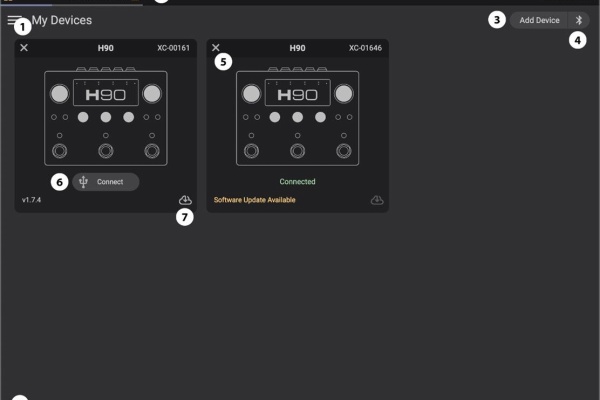This screenshot has width=600, height=400.
Task: Select the H90 XC-00161 pedal image
Action: (x=106, y=116)
